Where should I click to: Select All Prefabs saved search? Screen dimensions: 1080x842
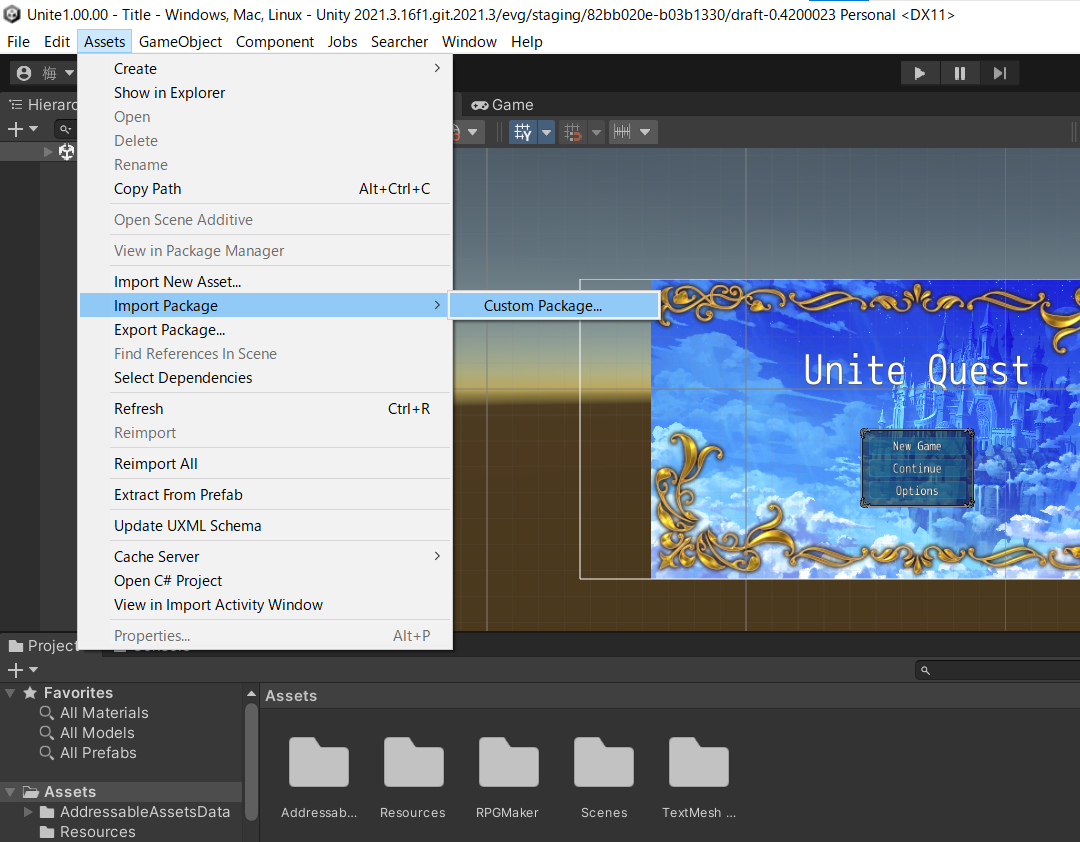coord(98,753)
